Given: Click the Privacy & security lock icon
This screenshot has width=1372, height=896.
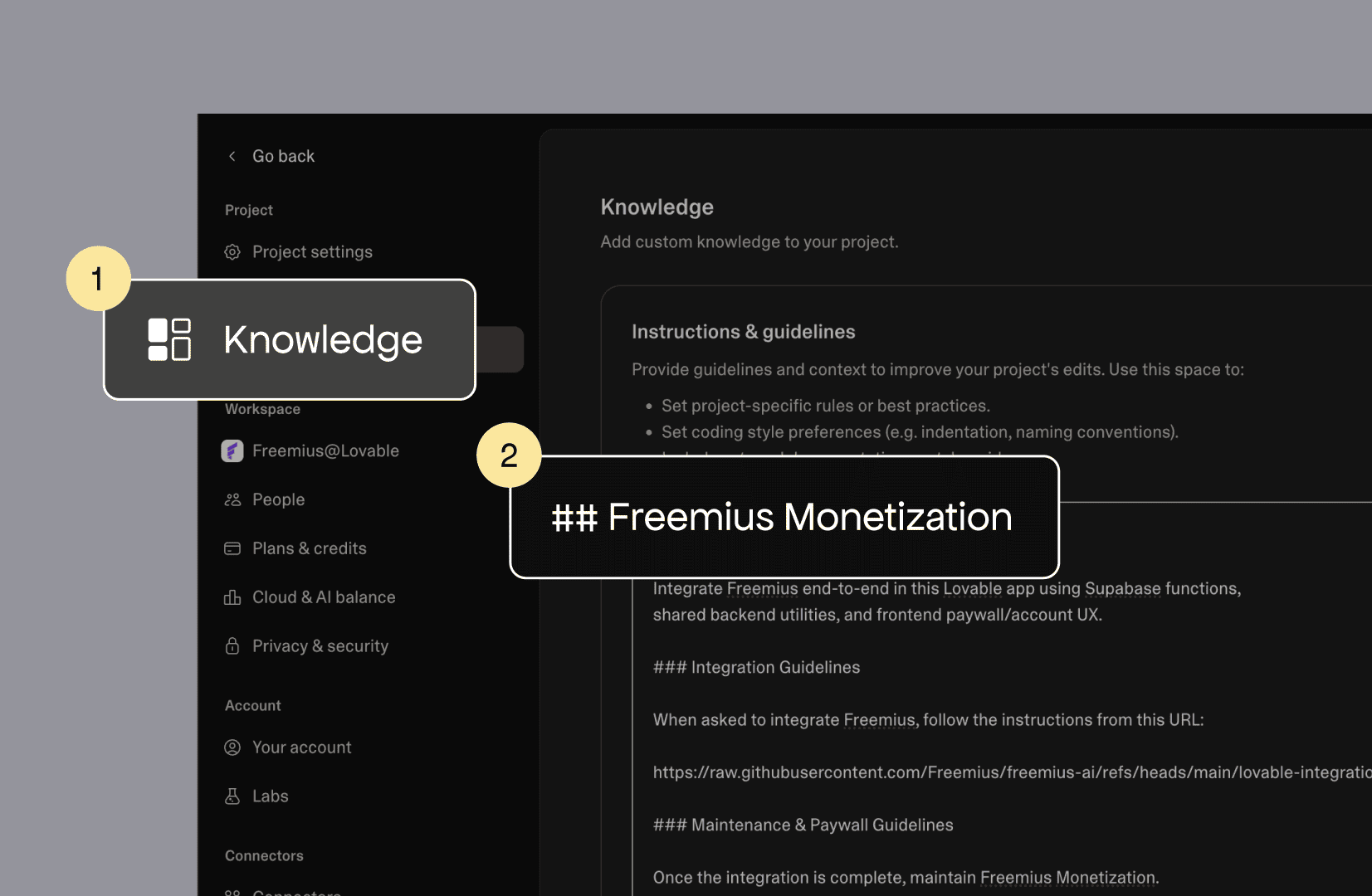Looking at the screenshot, I should point(232,646).
